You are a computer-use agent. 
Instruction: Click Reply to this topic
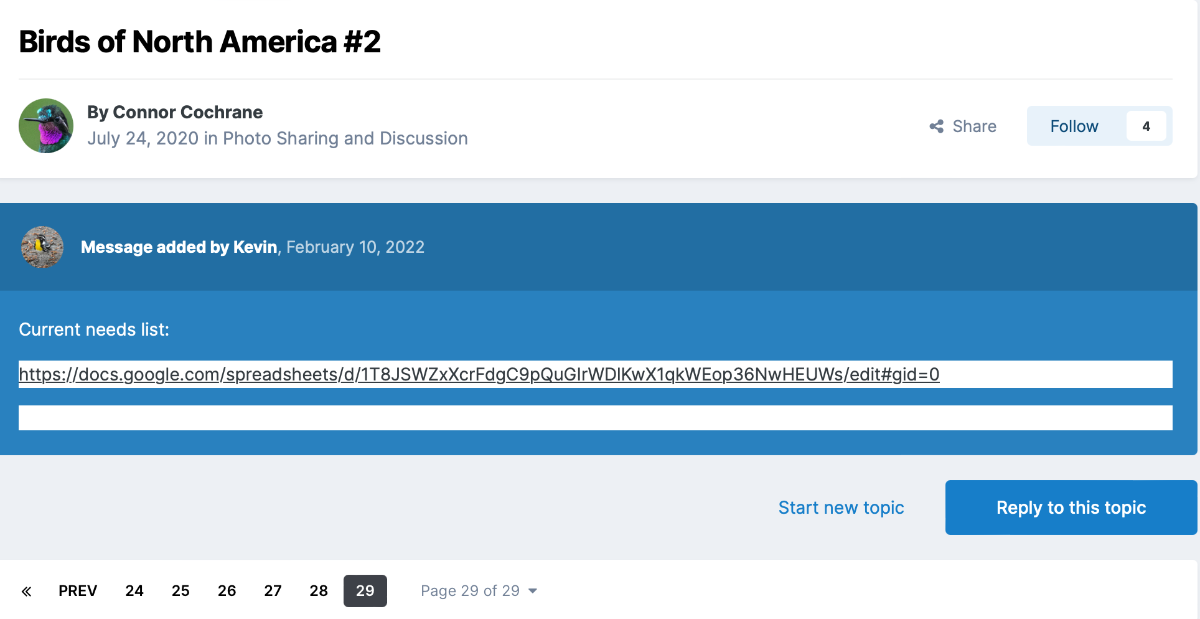tap(1071, 508)
